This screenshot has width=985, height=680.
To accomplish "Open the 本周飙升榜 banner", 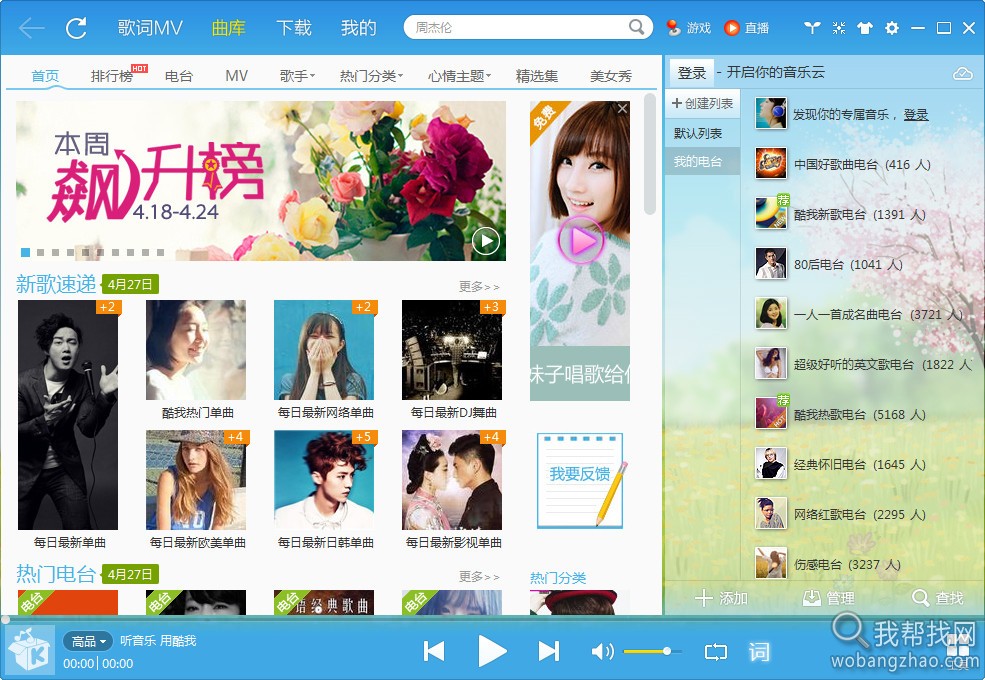I will coord(261,181).
